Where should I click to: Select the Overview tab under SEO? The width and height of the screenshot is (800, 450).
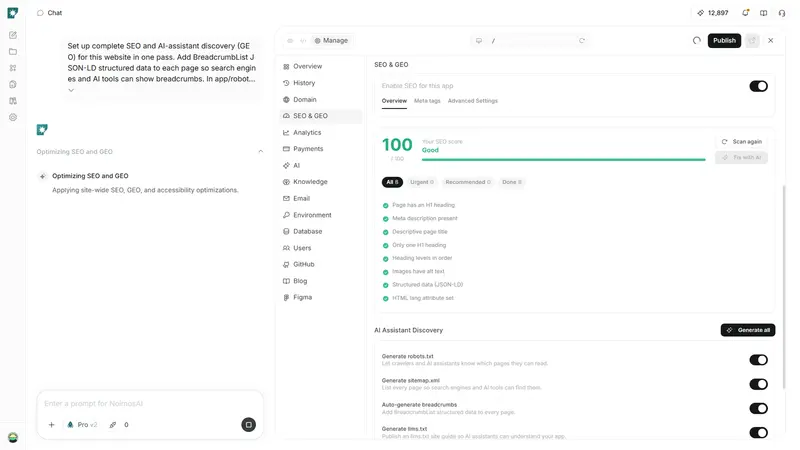[394, 101]
